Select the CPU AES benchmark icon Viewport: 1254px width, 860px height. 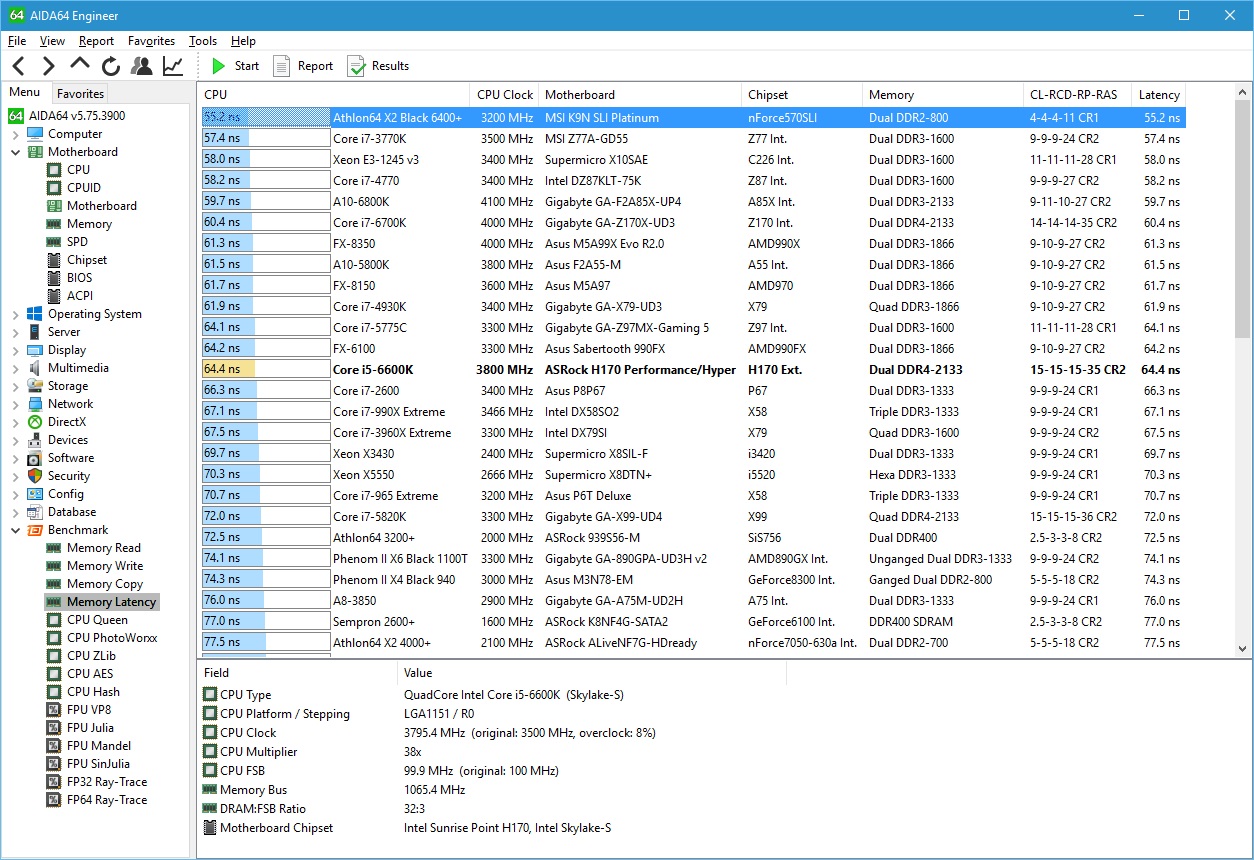point(54,674)
